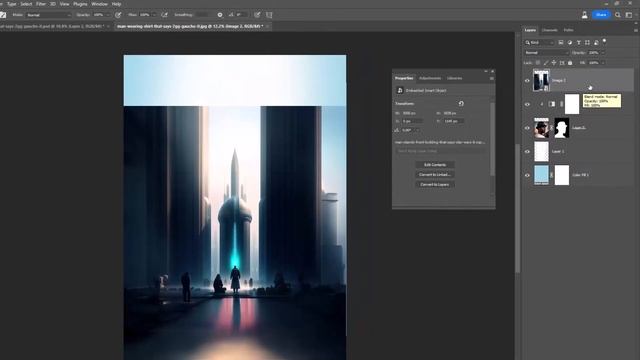Filter layers by shape layers icon
Image resolution: width=640 pixels, height=360 pixels.
tap(587, 42)
